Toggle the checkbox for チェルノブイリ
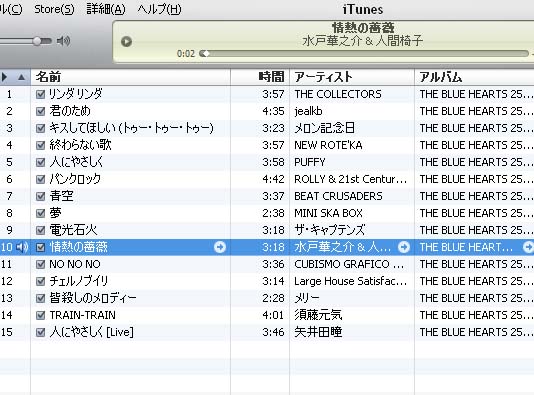 pyautogui.click(x=41, y=282)
